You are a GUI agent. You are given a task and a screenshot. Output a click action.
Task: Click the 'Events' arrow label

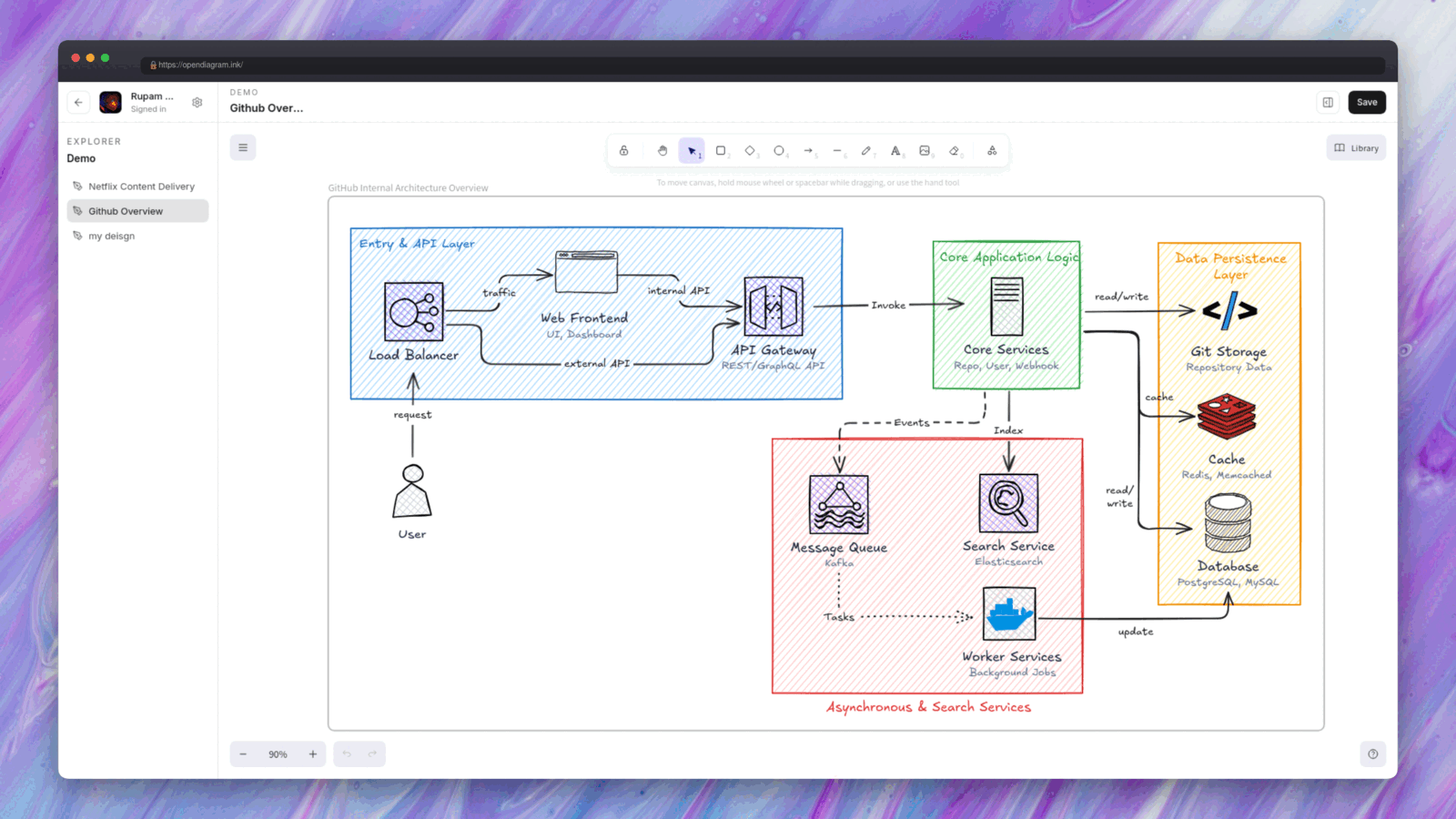click(x=912, y=423)
